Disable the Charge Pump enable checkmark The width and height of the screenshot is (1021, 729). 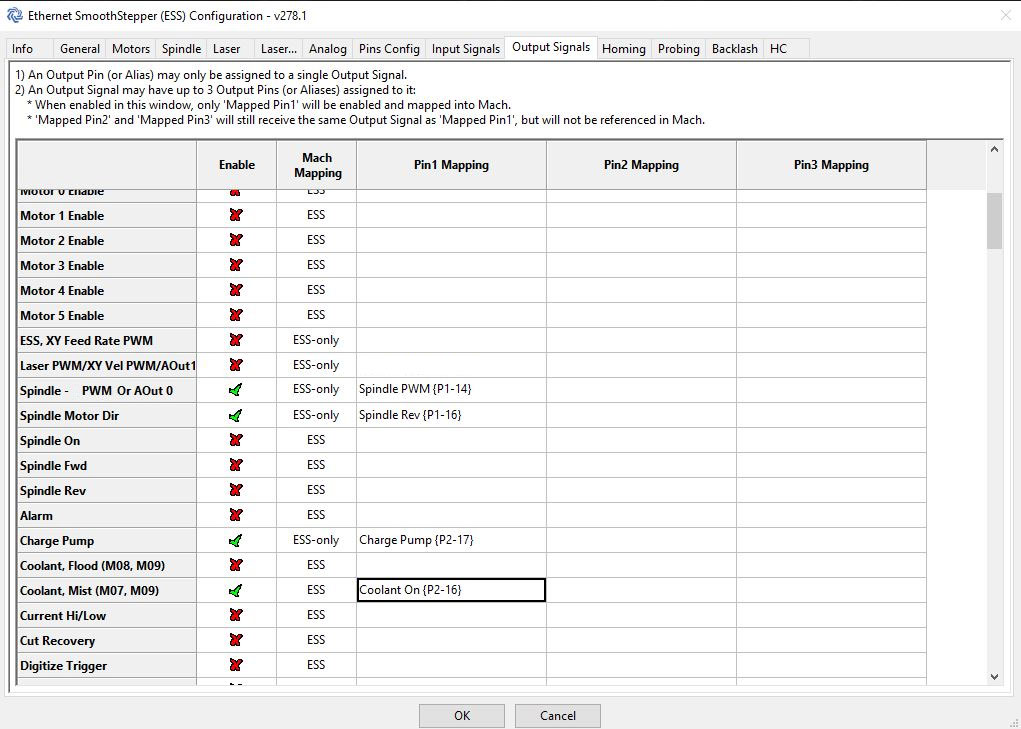pos(236,540)
